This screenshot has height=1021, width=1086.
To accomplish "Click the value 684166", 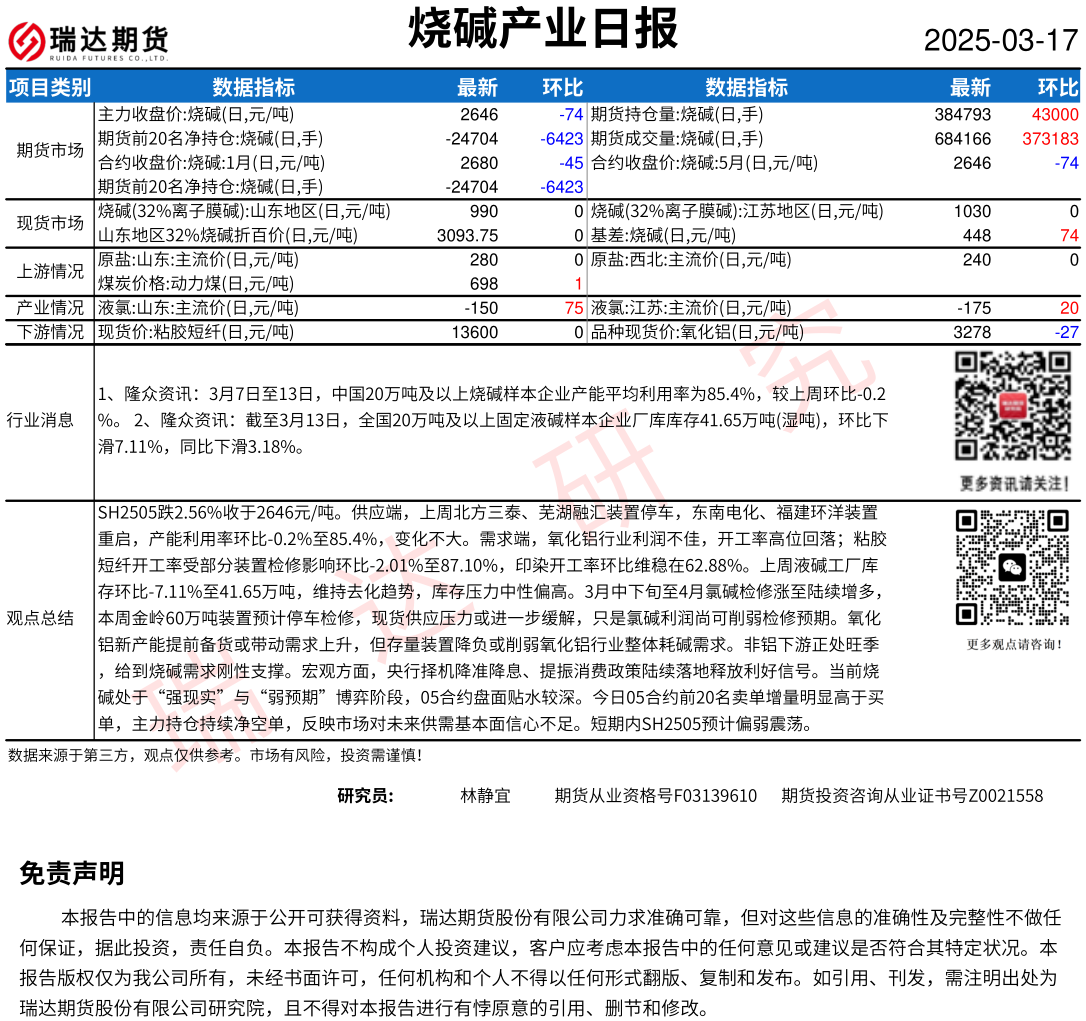I will tap(963, 139).
